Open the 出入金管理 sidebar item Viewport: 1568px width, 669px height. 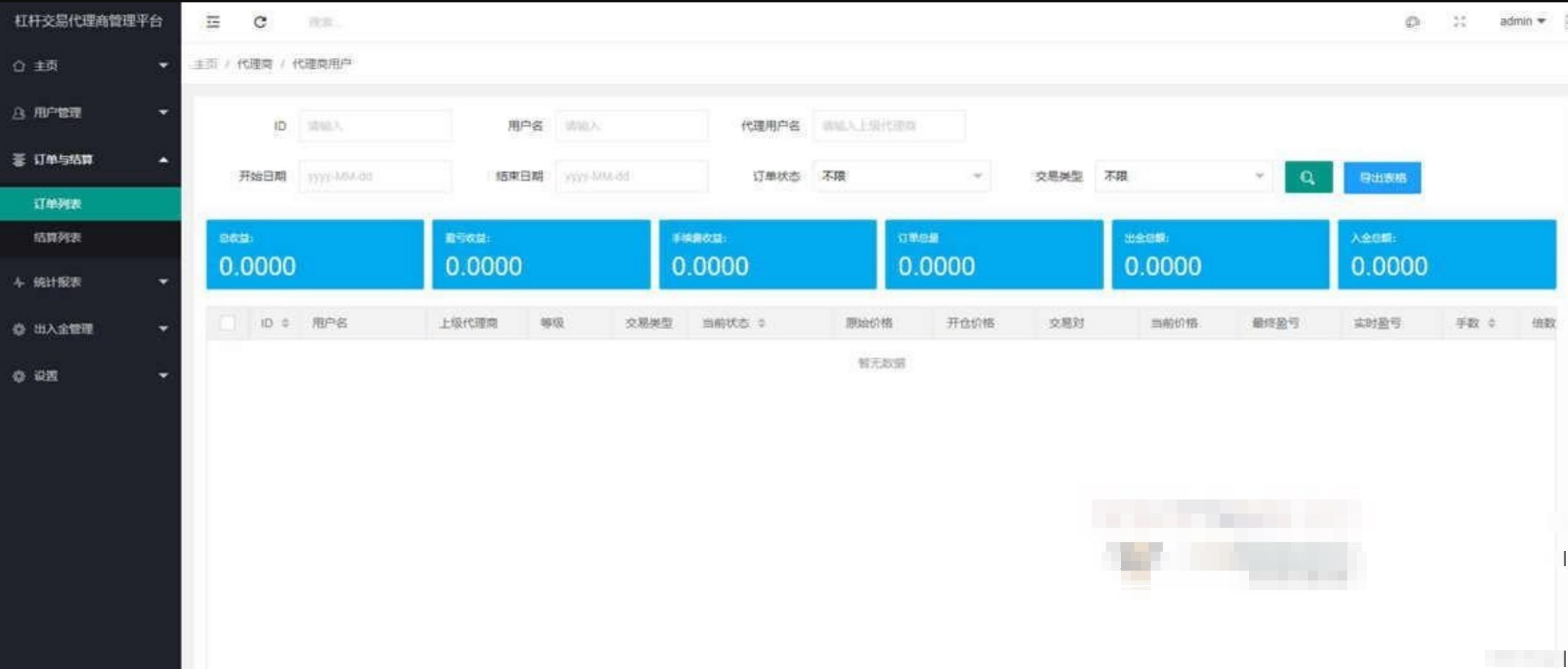tap(90, 329)
